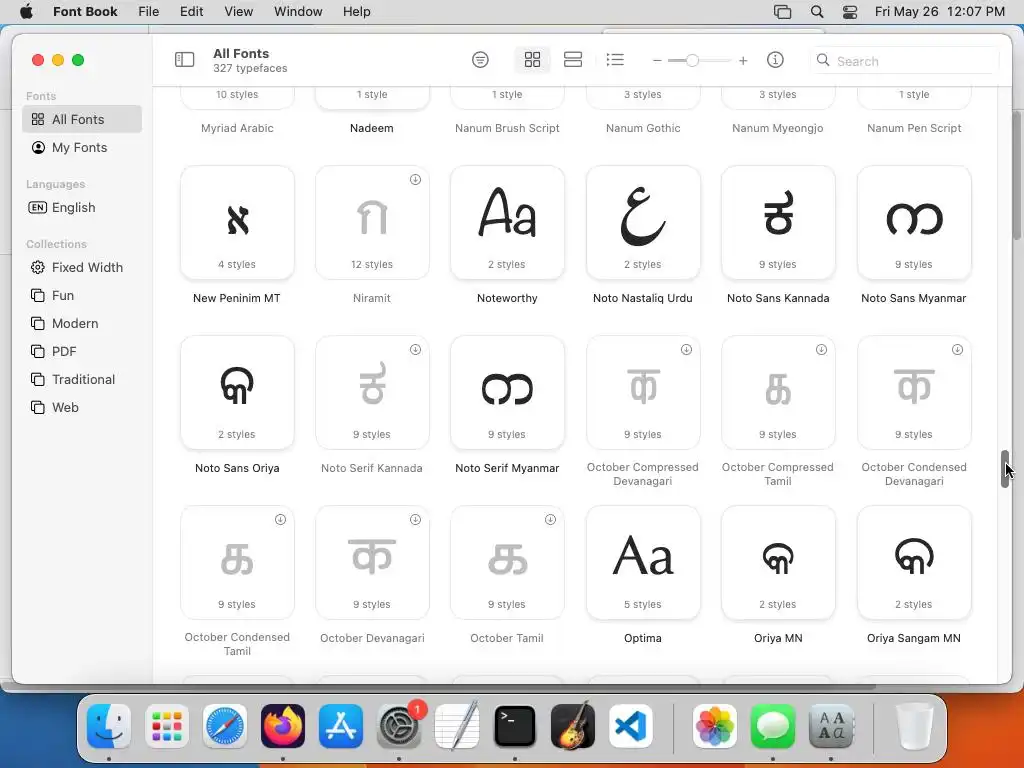This screenshot has width=1024, height=768.
Task: Open the Help menu
Action: 357,11
